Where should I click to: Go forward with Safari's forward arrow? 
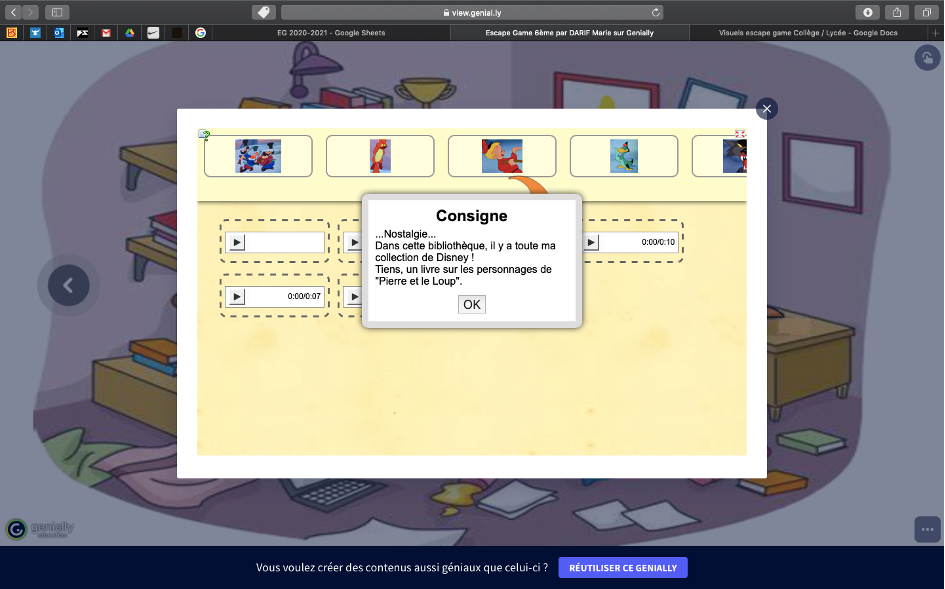(30, 12)
